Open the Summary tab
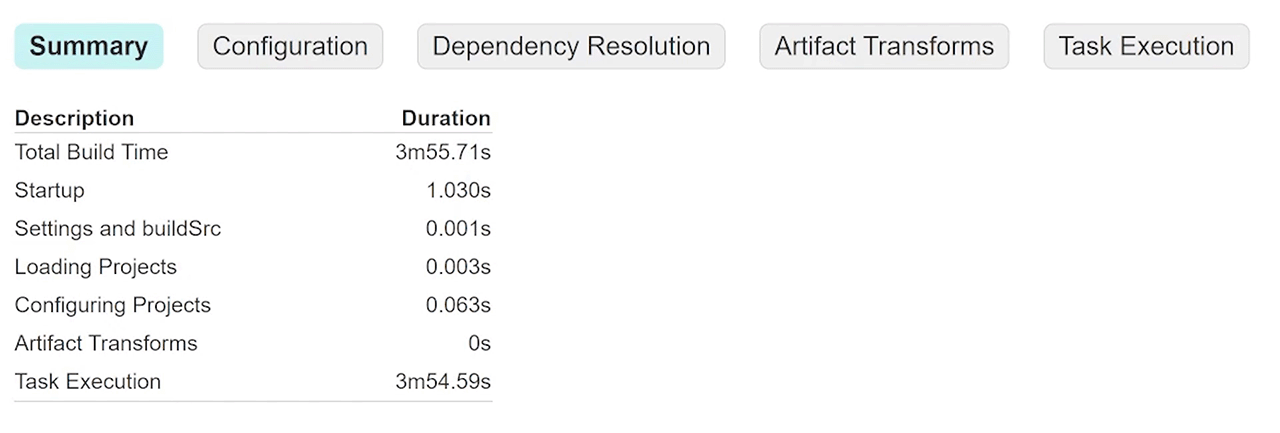Viewport: 1280px width, 433px height. [x=88, y=47]
